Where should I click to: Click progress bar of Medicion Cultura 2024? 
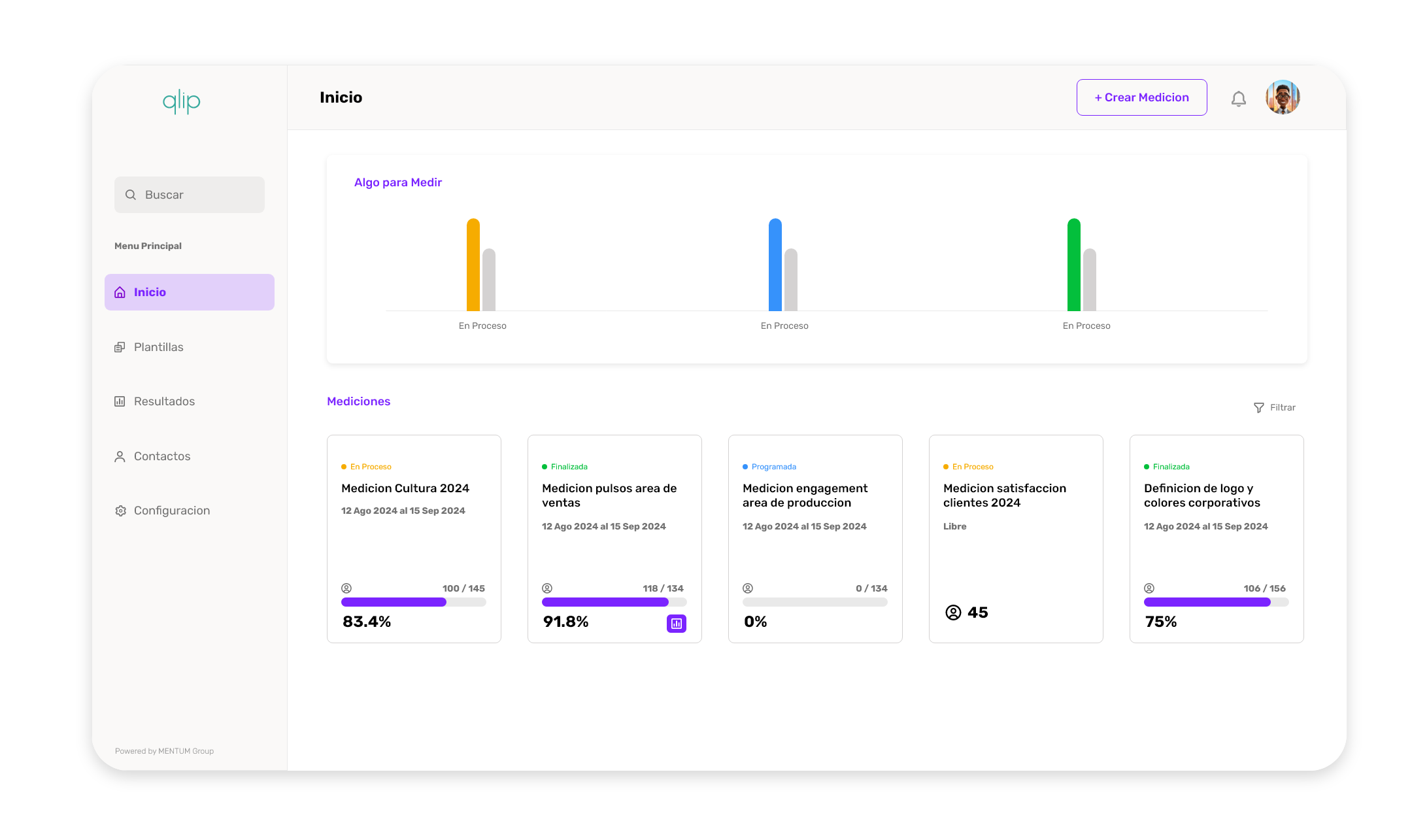414,602
